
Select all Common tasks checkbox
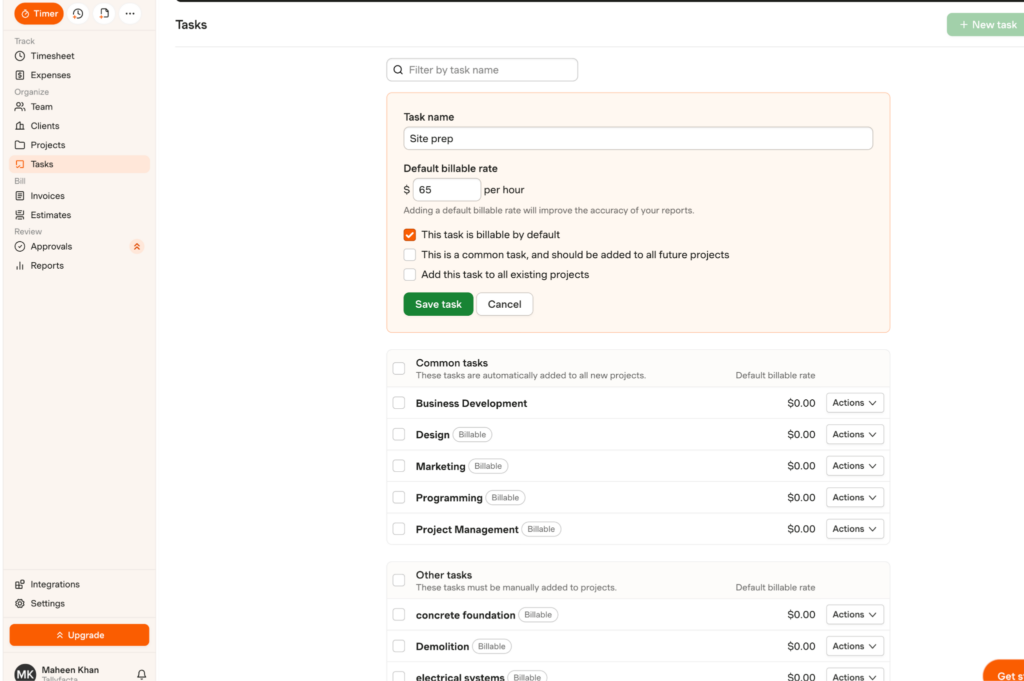[x=398, y=368]
